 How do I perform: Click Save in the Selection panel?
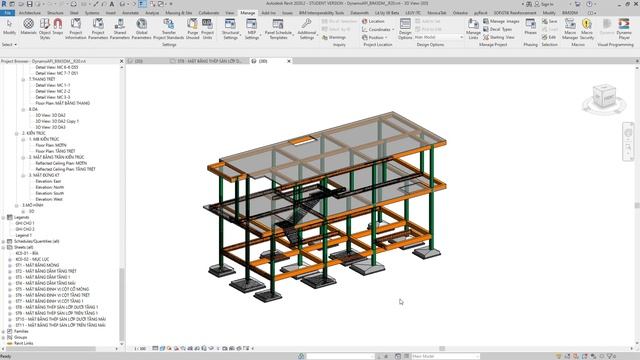[549, 21]
